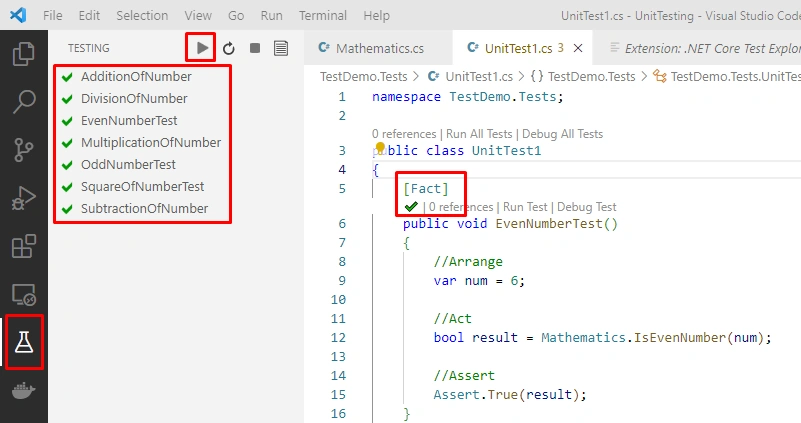Click the Run All Tests code lens
Screen dimensions: 801x423
[479, 134]
